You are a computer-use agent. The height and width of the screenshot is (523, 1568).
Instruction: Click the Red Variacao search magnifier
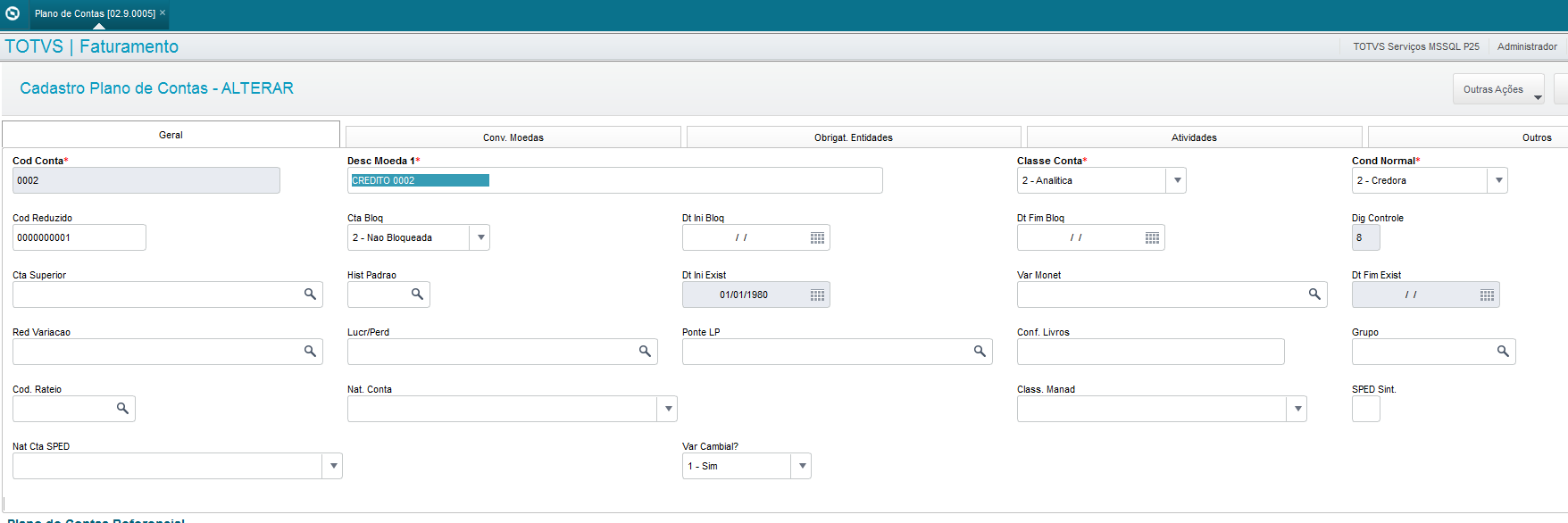coord(310,352)
